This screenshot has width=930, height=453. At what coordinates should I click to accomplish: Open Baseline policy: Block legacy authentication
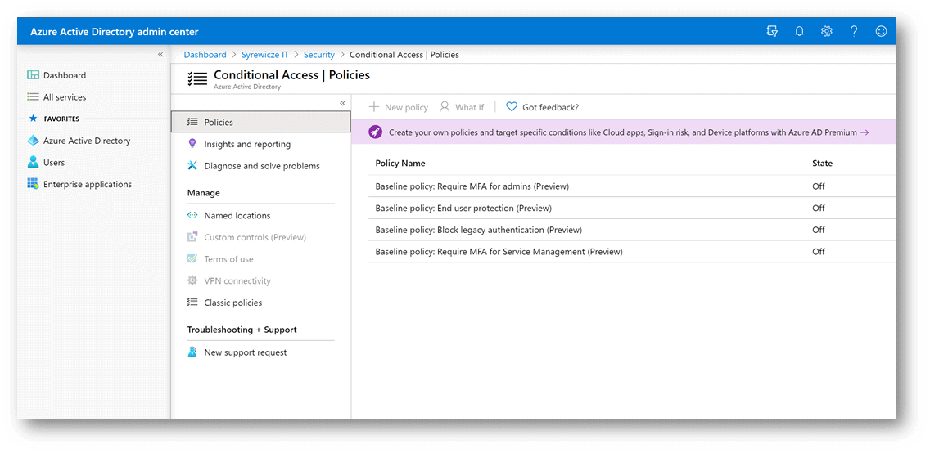(479, 229)
